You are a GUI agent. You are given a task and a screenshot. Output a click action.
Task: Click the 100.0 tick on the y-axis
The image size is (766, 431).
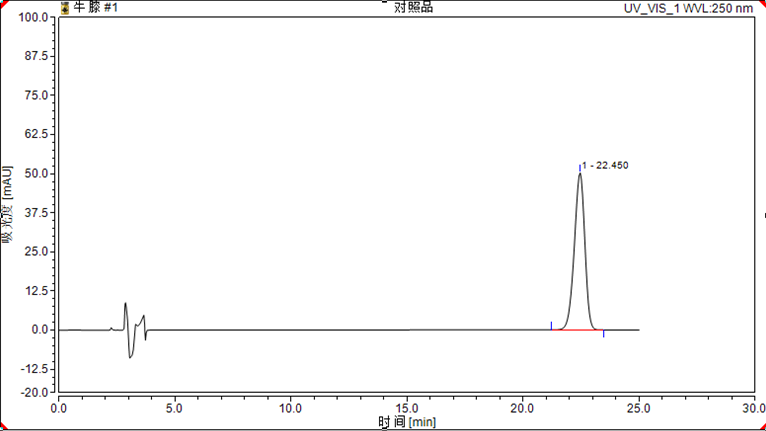(34, 17)
